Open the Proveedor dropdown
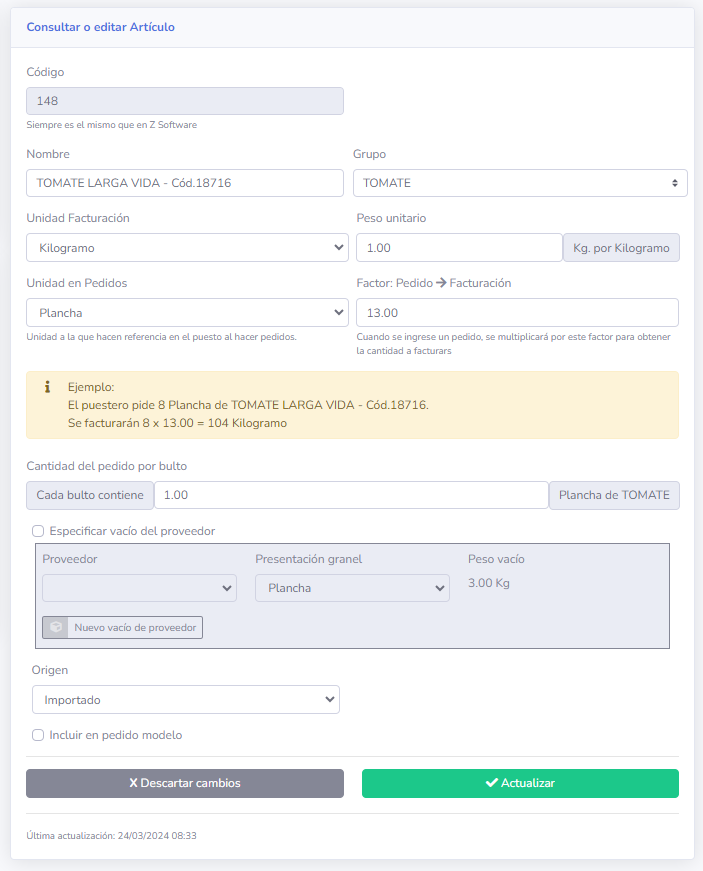Viewport: 703px width, 871px height. click(x=139, y=588)
